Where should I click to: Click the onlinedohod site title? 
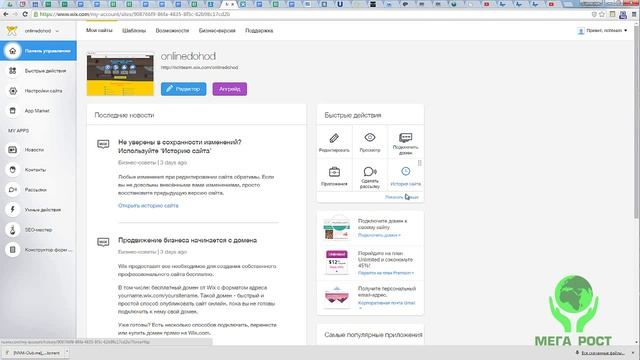(188, 56)
